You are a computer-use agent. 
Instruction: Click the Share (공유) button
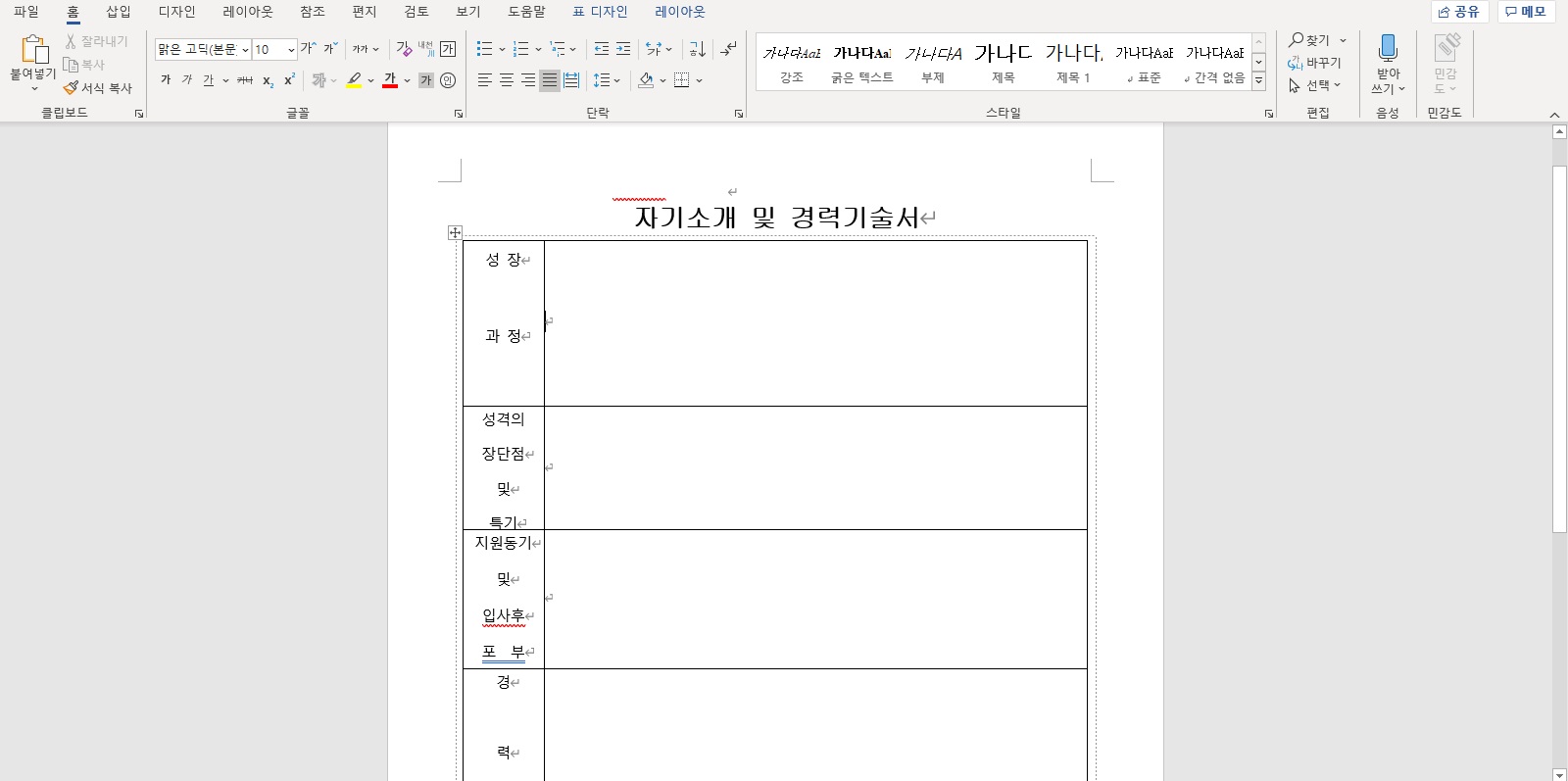pos(1459,12)
